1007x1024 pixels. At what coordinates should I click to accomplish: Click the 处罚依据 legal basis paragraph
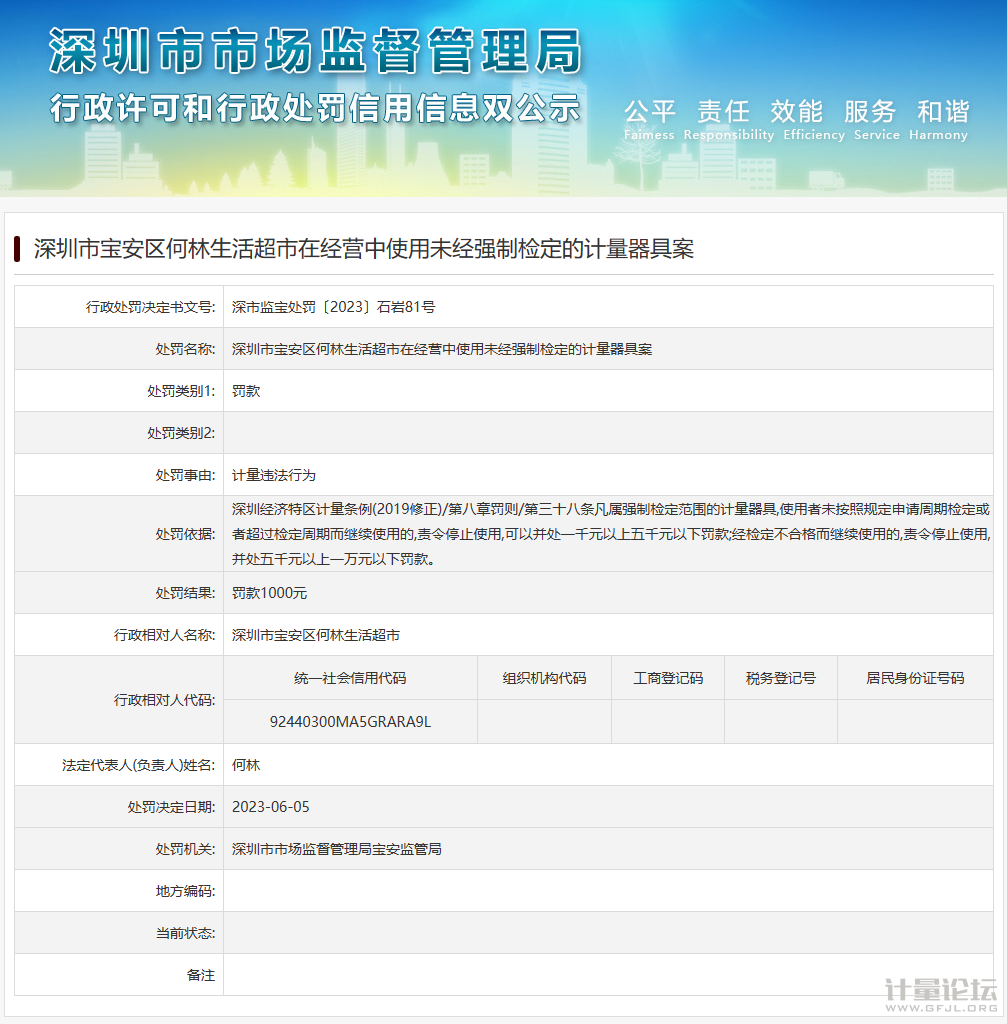(610, 534)
